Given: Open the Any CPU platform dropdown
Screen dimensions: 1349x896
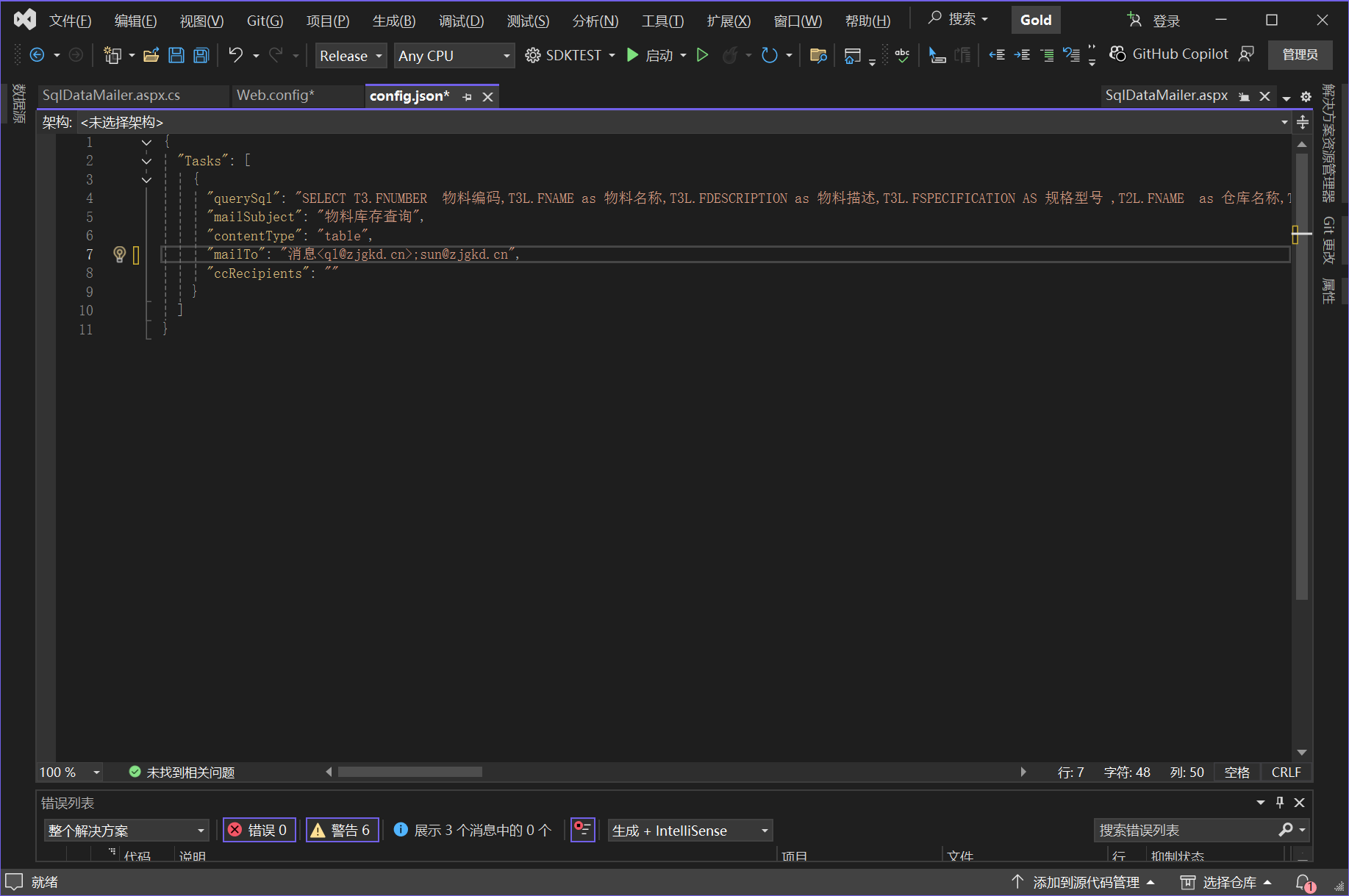Looking at the screenshot, I should tap(453, 56).
